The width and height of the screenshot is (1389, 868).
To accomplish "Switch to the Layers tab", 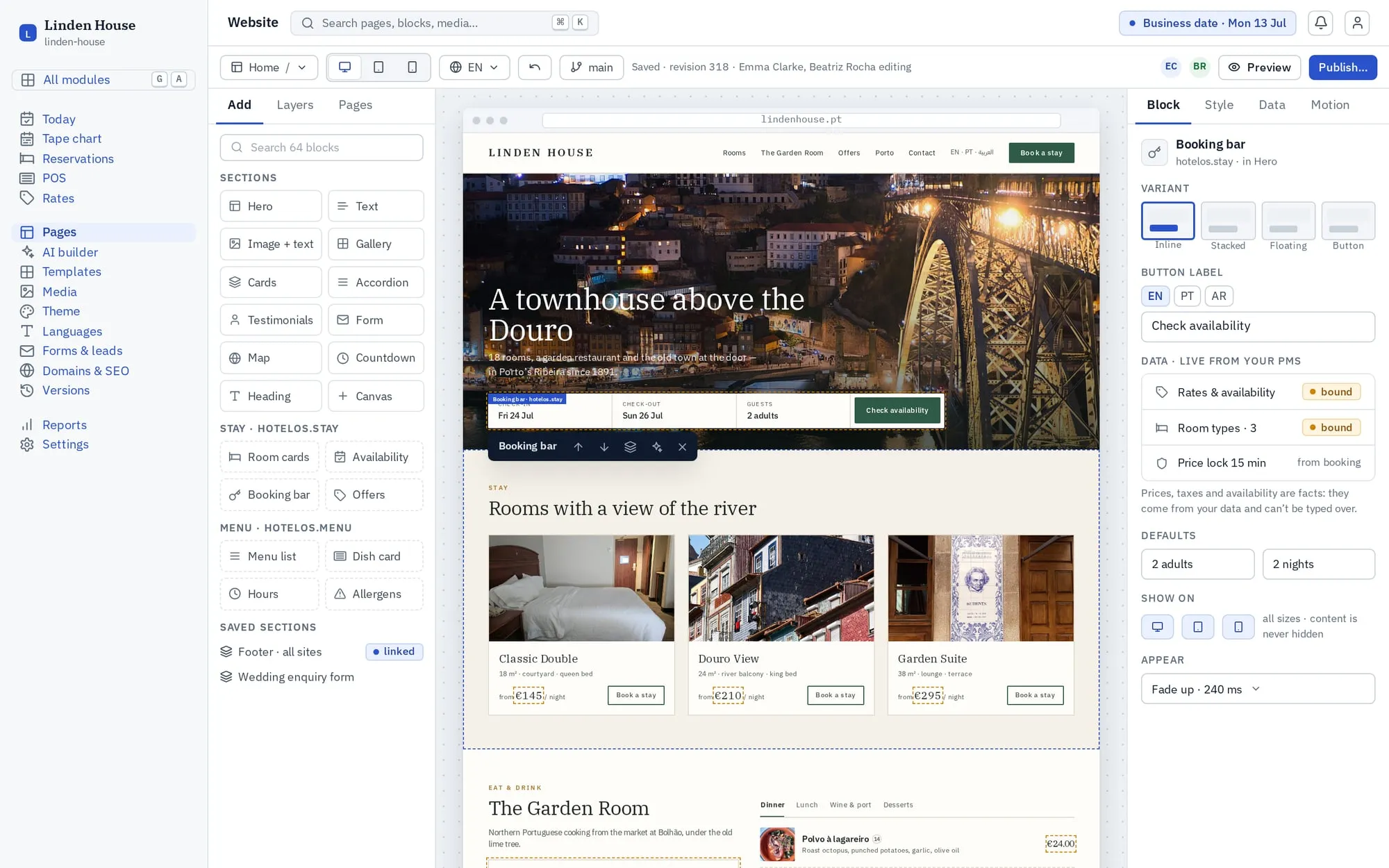I will 295,105.
